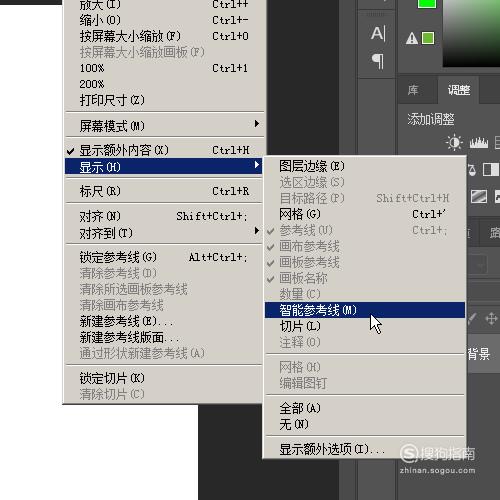Click greyed 网格(H) item

(365, 367)
